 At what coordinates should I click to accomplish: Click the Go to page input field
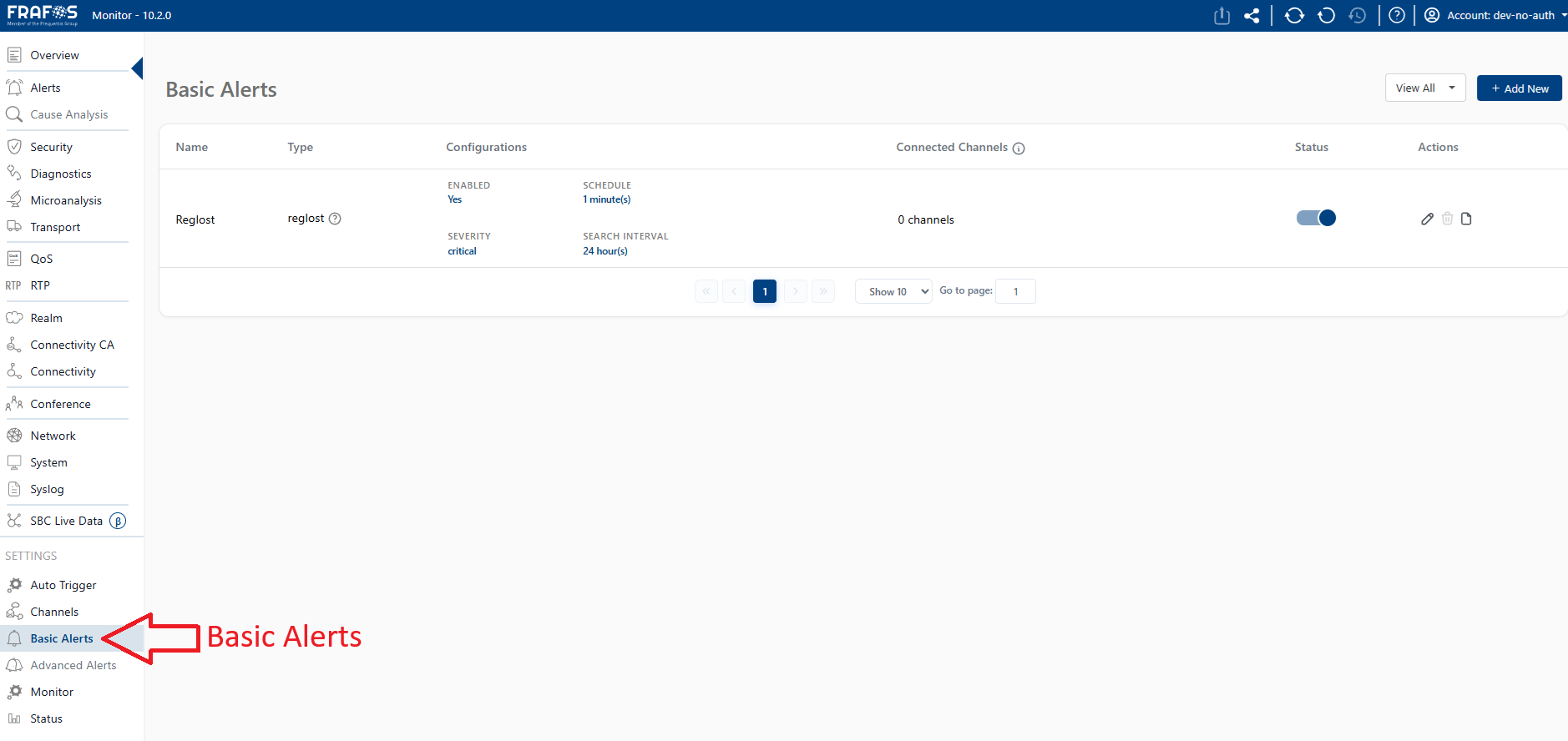(x=1016, y=291)
